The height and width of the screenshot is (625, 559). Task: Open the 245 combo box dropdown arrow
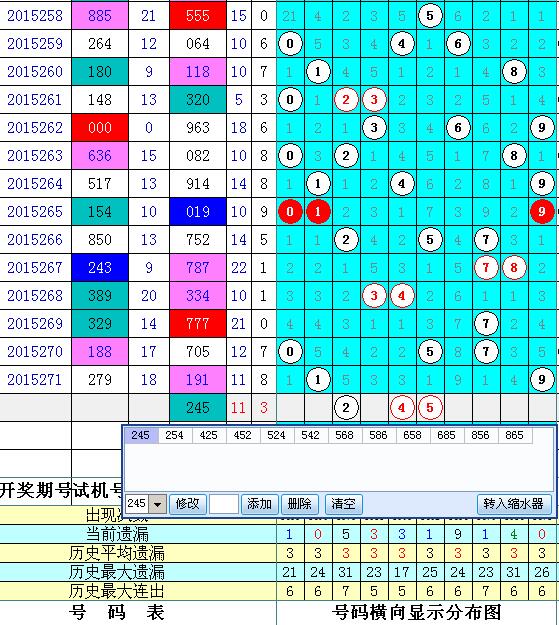click(x=157, y=504)
